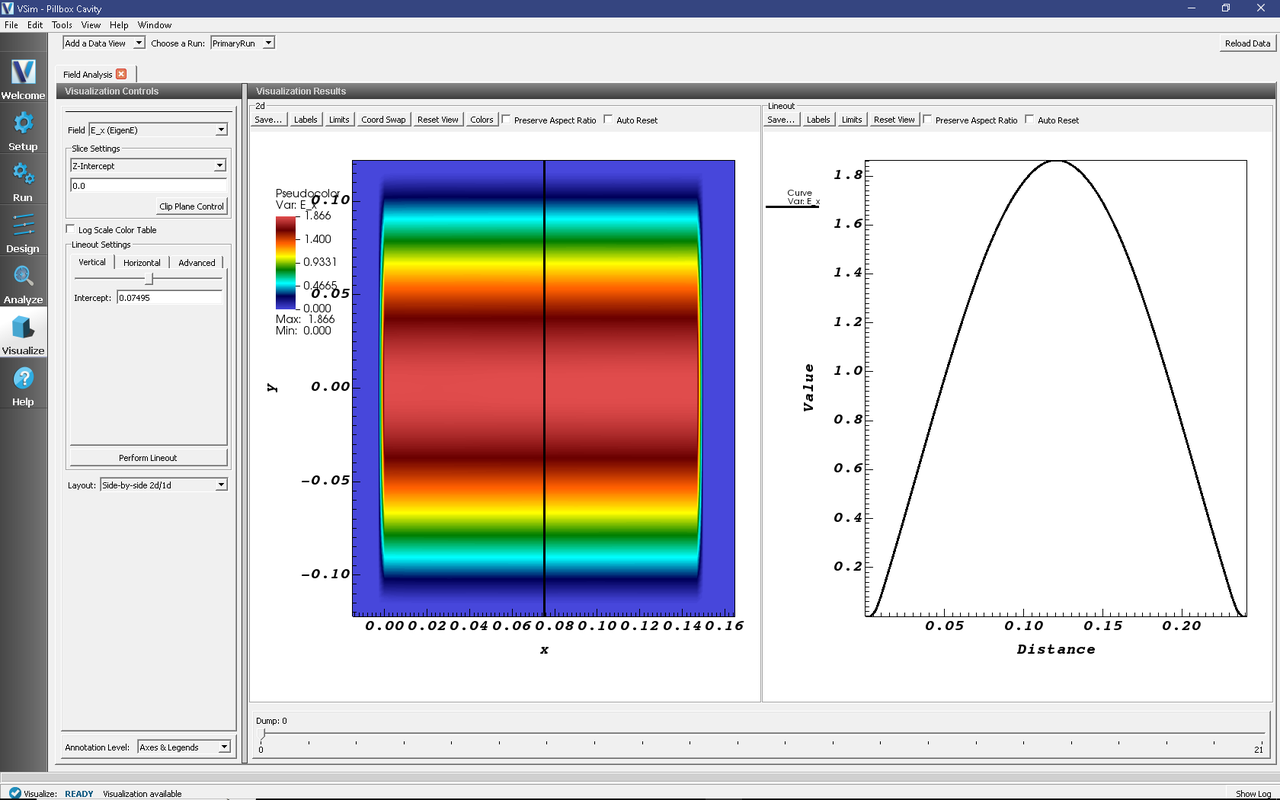
Task: Click Perform Lineout button
Action: pyautogui.click(x=148, y=458)
